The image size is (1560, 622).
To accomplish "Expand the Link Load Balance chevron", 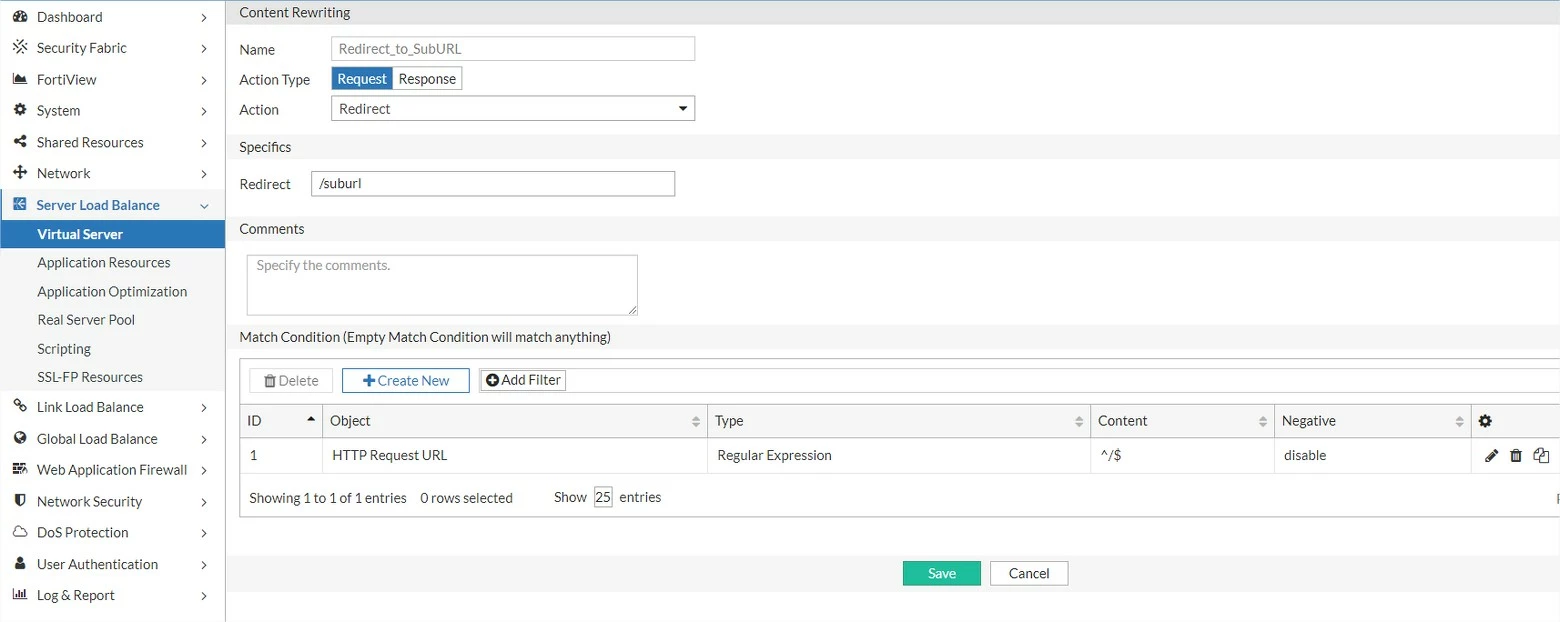I will pos(204,408).
